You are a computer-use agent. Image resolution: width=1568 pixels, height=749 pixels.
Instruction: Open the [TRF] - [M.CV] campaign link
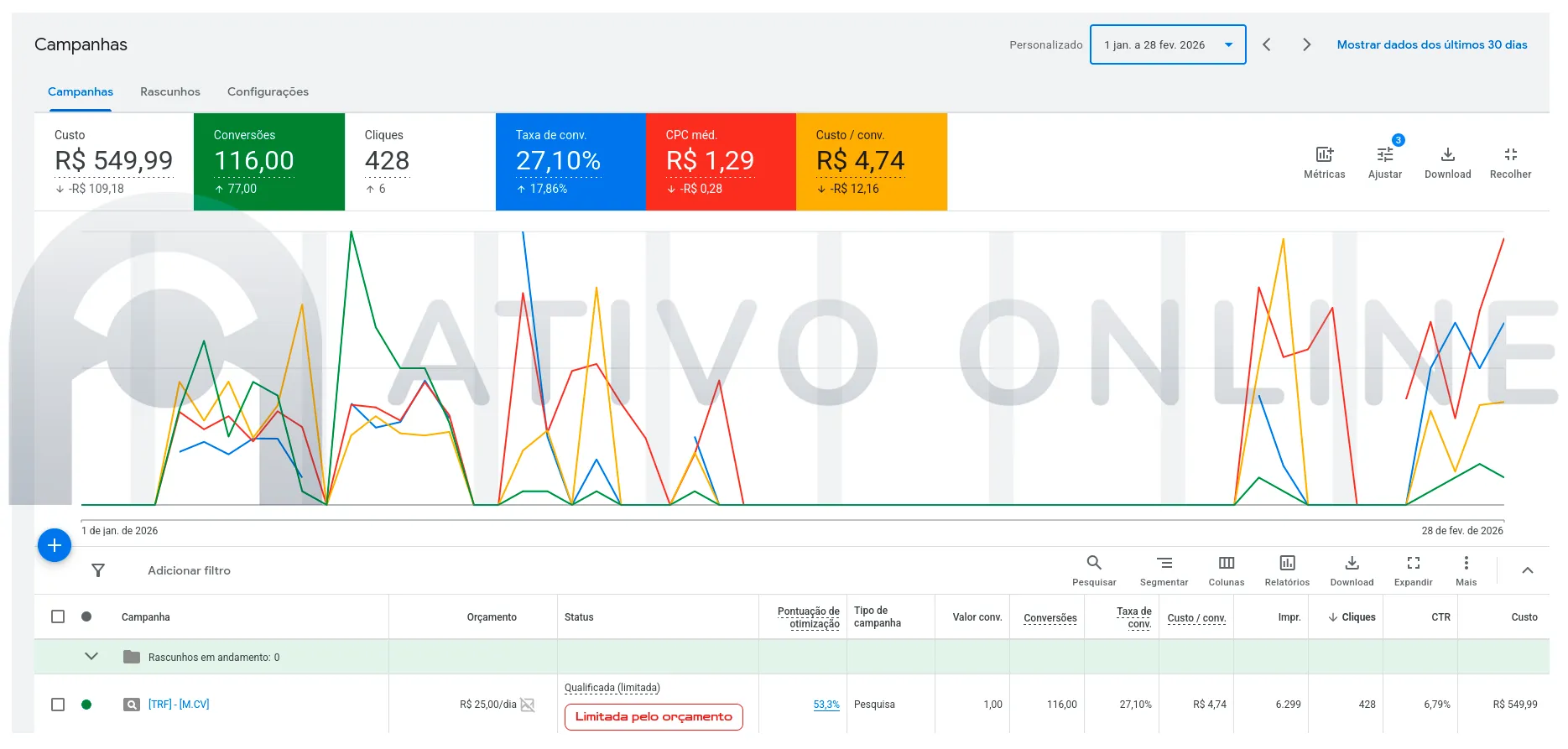click(x=179, y=705)
